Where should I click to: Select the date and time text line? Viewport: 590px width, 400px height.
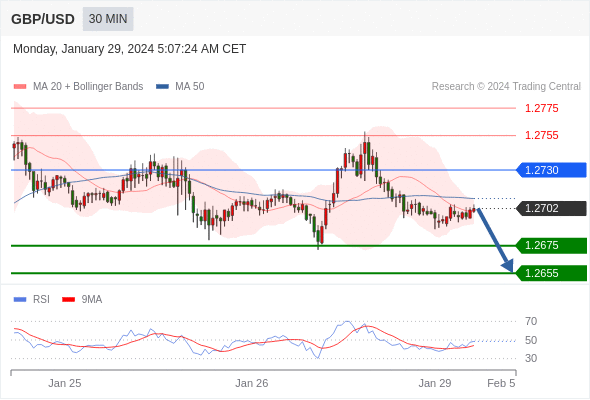coord(129,49)
